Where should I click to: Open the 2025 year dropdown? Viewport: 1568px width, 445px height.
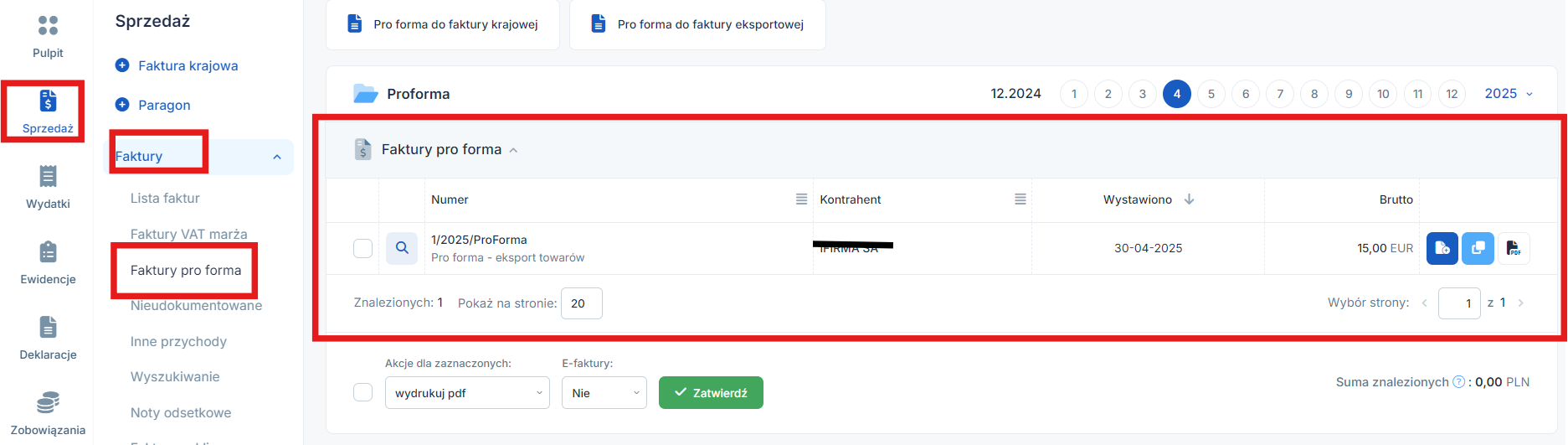(1509, 94)
